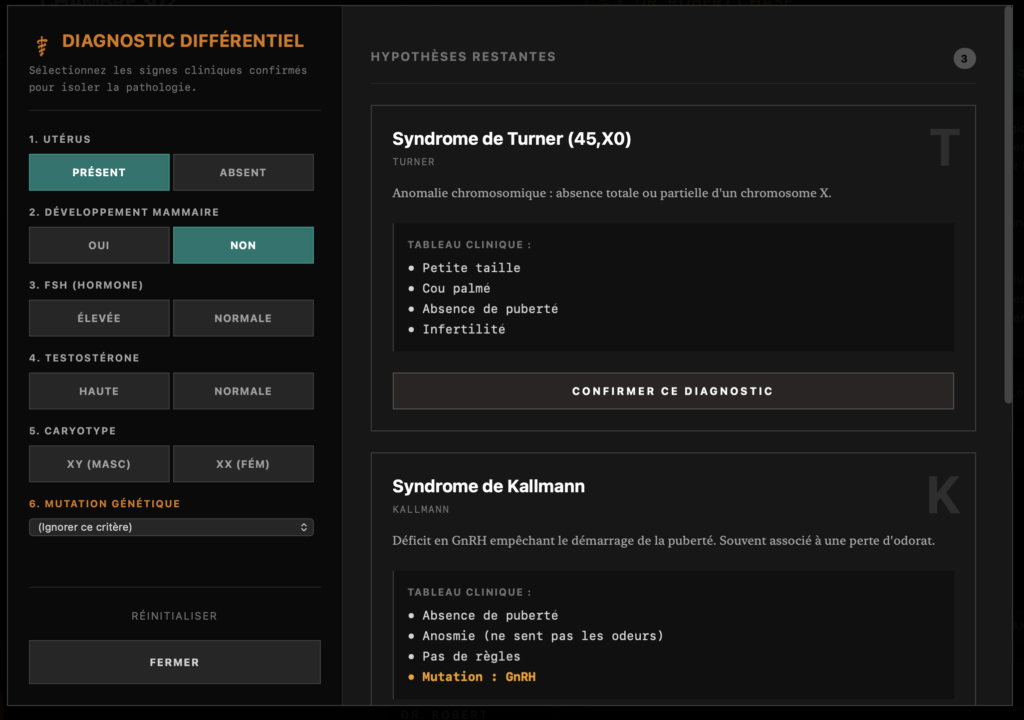Screen dimensions: 1024x720
Task: Click the results panel vertical scrollbar
Action: 1008,200
